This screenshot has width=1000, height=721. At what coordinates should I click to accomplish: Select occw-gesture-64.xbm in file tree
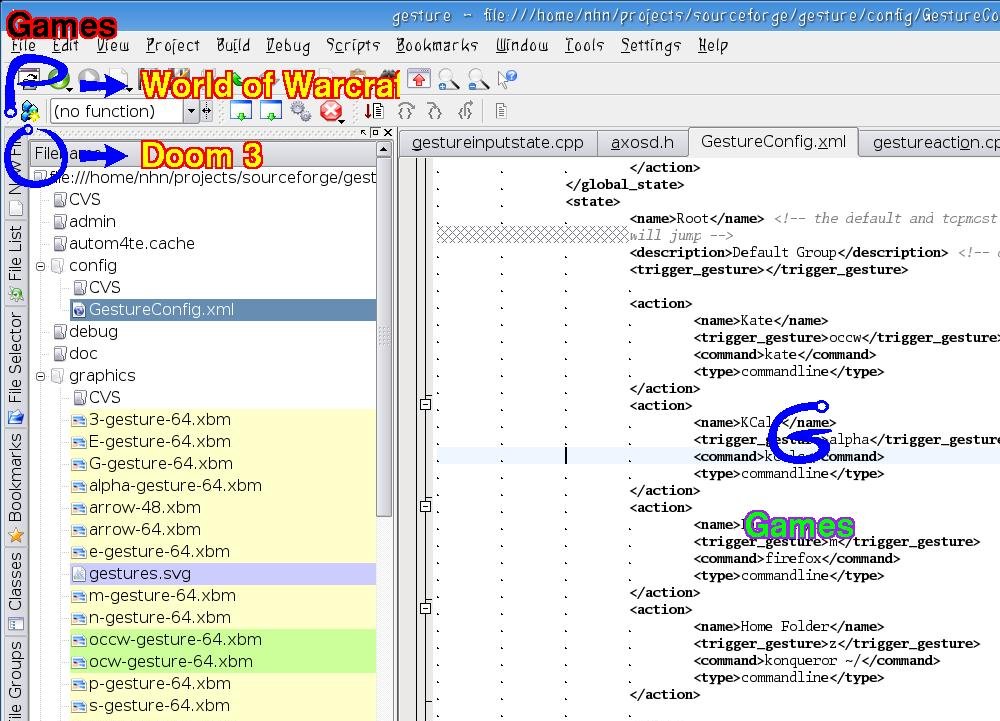[x=223, y=639]
